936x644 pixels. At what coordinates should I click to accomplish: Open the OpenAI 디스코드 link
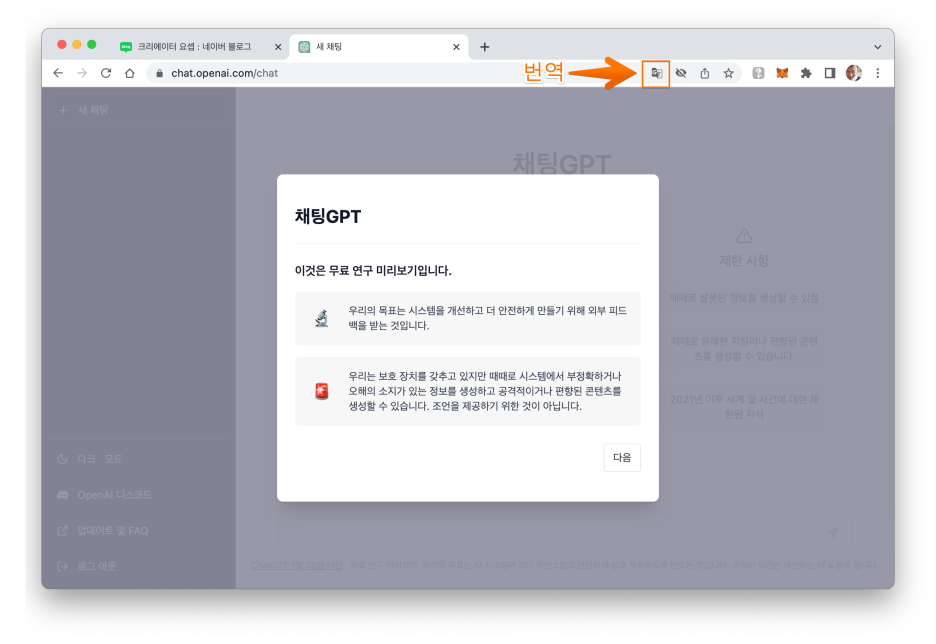pos(139,495)
